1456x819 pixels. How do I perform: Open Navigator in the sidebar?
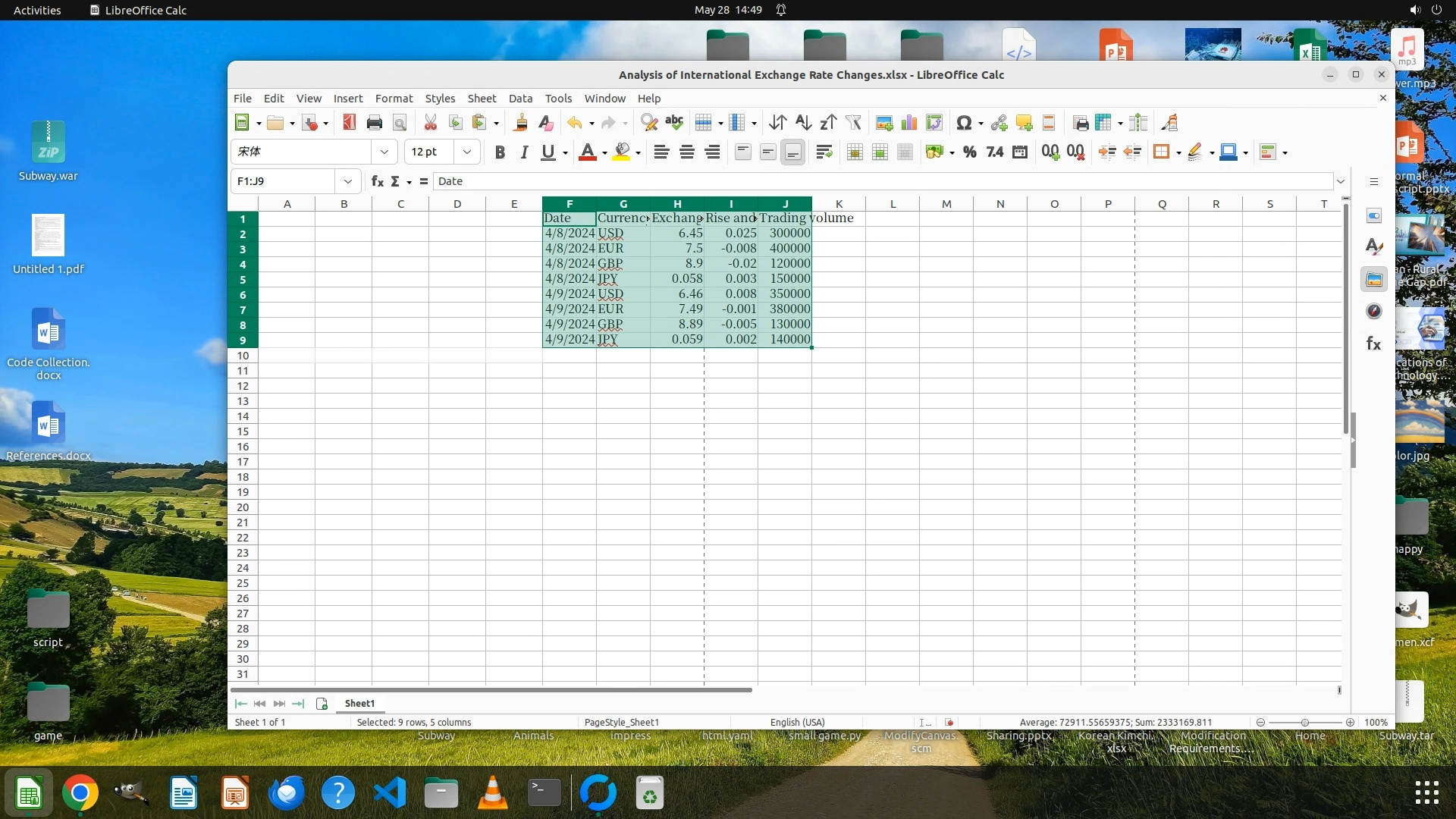(x=1373, y=311)
